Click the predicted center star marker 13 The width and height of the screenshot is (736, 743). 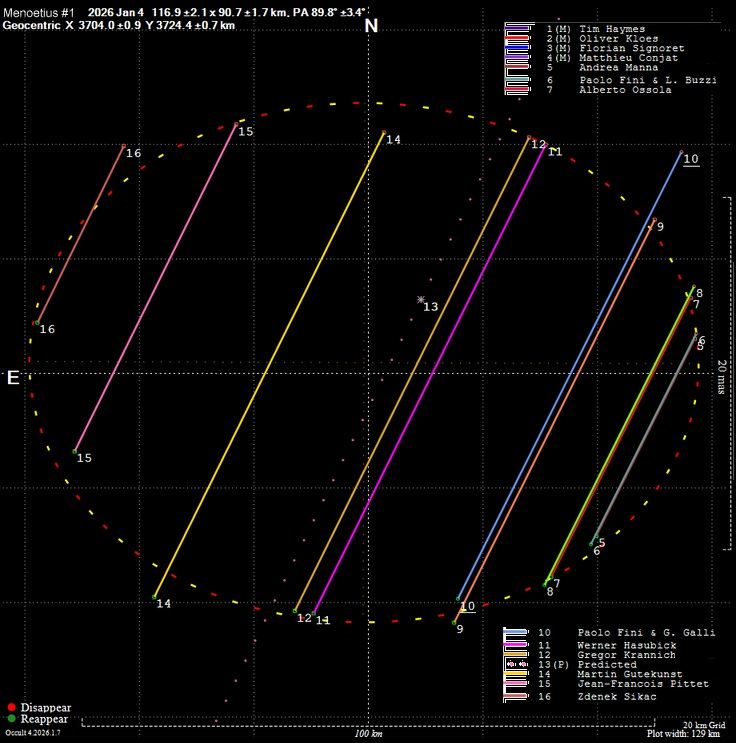coord(421,300)
